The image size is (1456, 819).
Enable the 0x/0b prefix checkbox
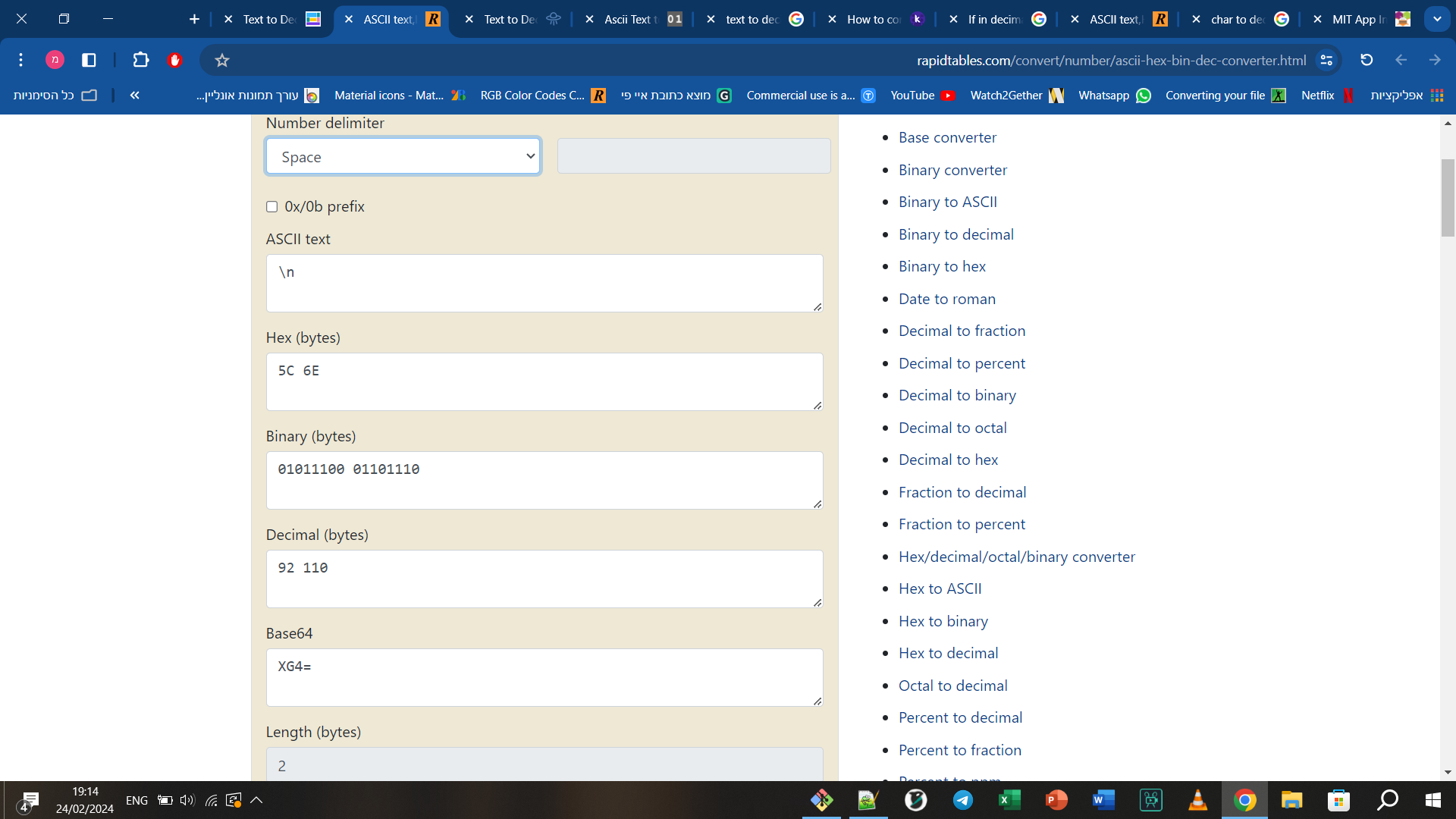click(x=271, y=207)
